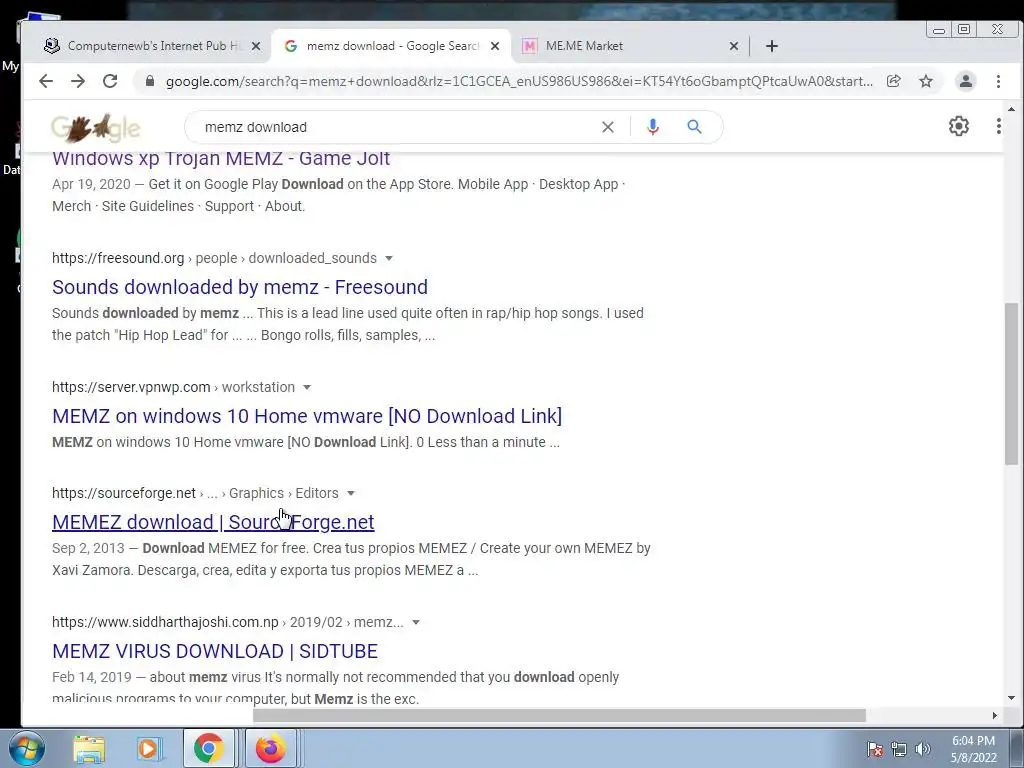Clear the search box with X
Image resolution: width=1024 pixels, height=768 pixels.
pyautogui.click(x=607, y=127)
